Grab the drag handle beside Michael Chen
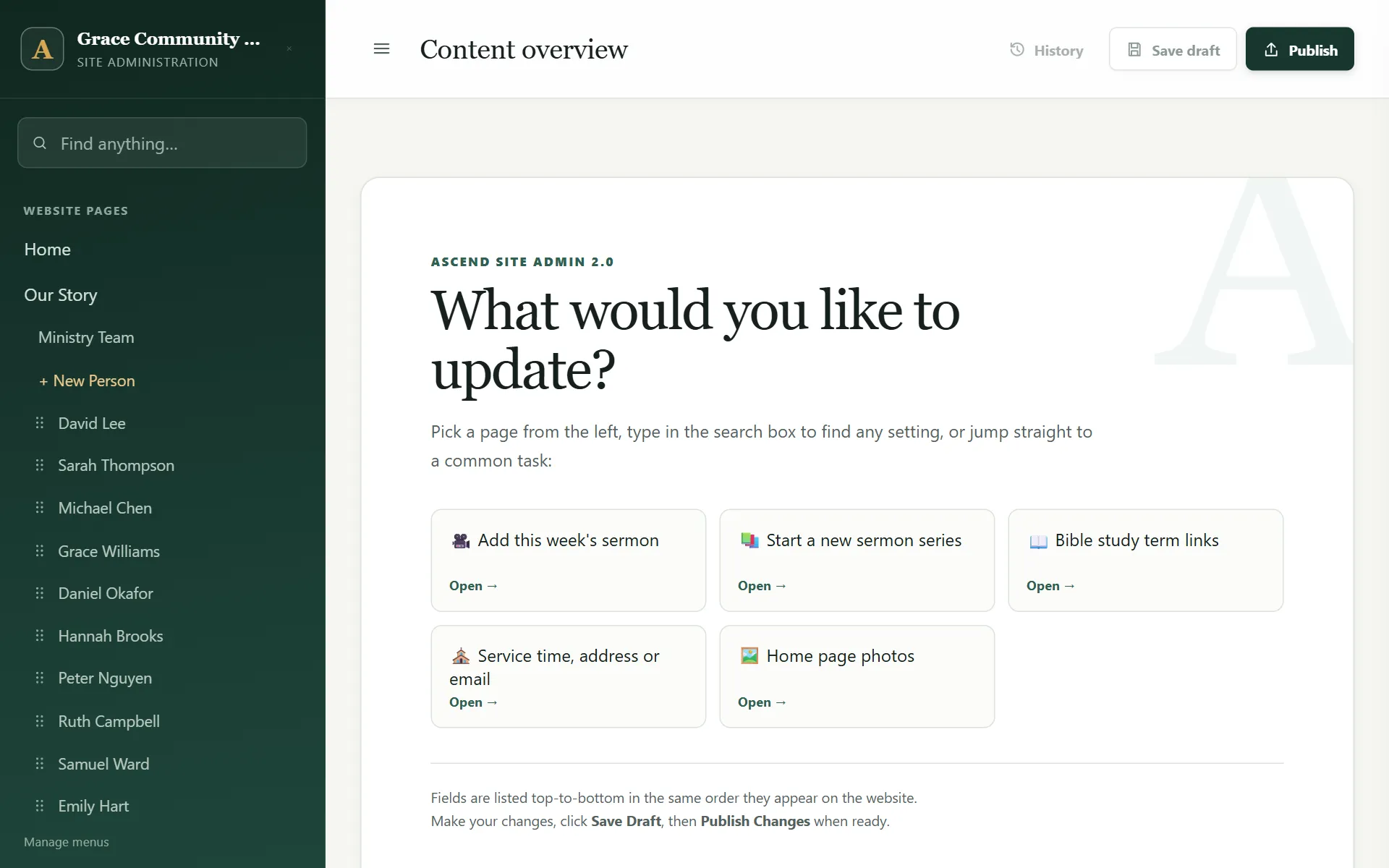1389x868 pixels. pos(40,508)
